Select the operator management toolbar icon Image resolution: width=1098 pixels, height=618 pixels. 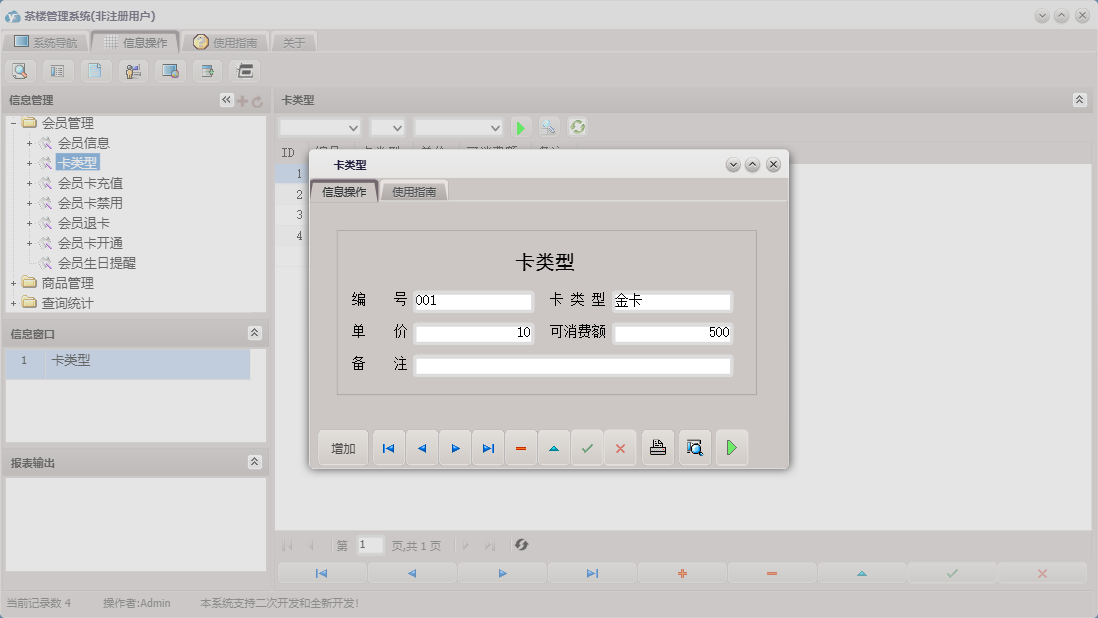click(133, 71)
